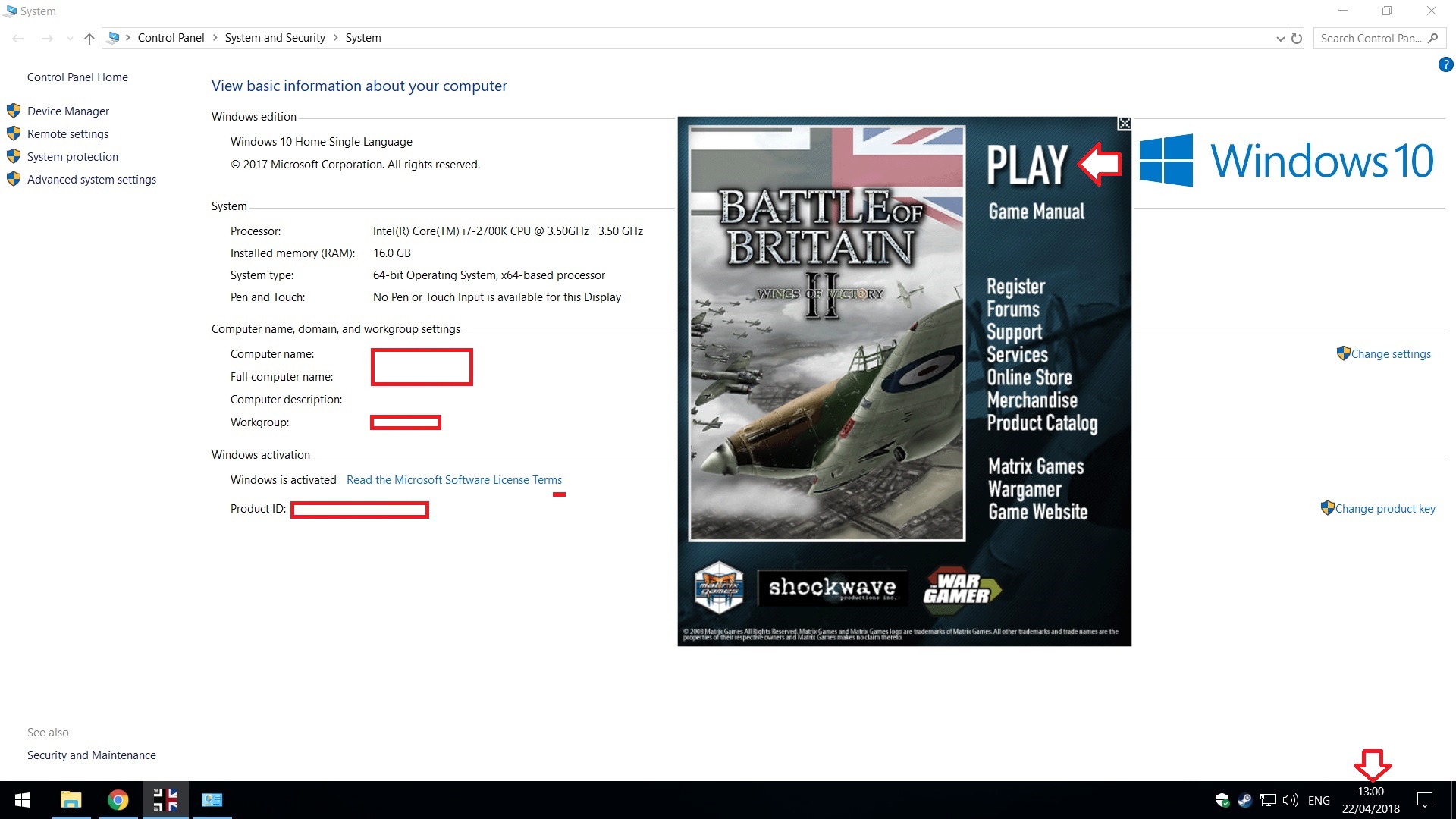Open Device Manager link
1456x819 pixels.
[x=68, y=111]
